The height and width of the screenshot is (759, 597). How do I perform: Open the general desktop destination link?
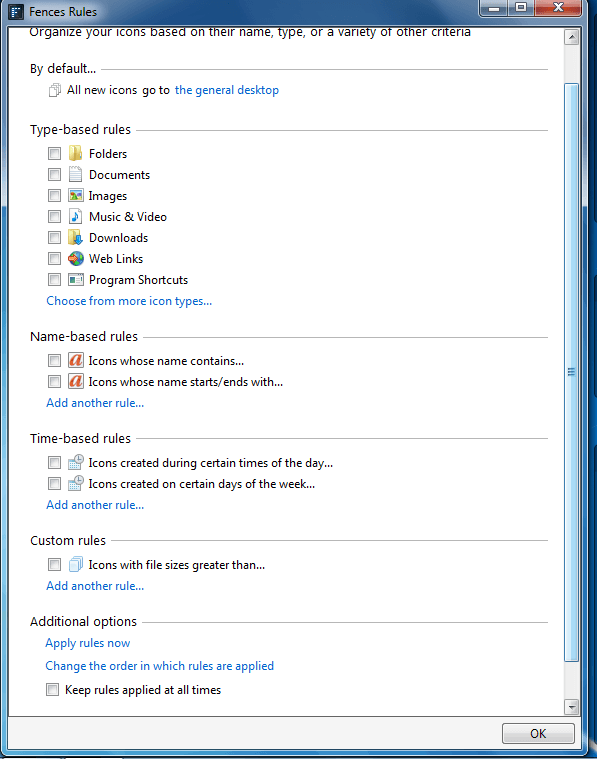(227, 90)
